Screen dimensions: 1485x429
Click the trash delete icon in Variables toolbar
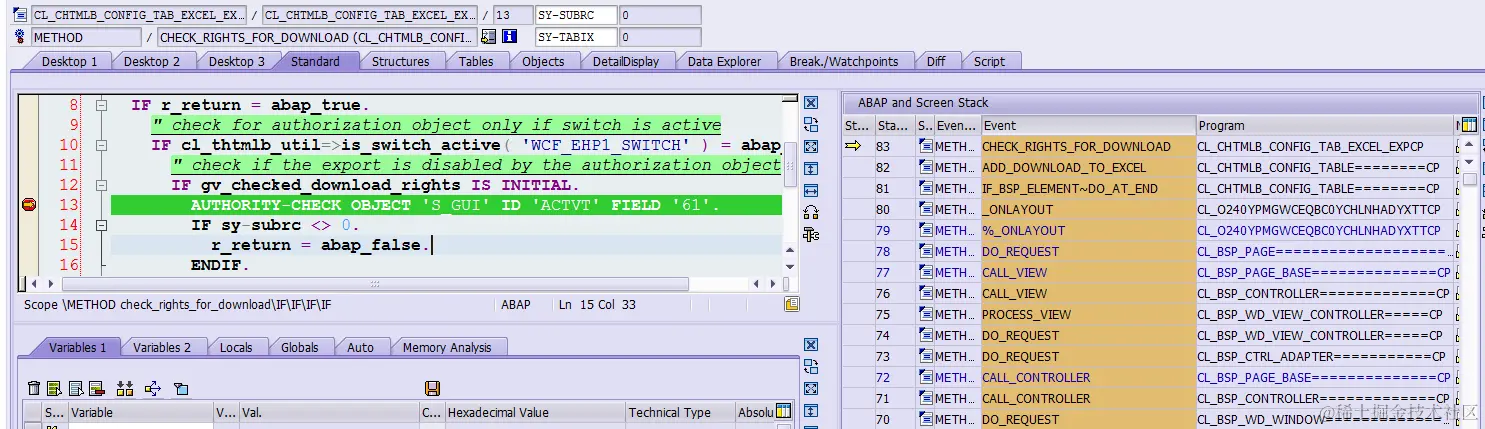[34, 389]
